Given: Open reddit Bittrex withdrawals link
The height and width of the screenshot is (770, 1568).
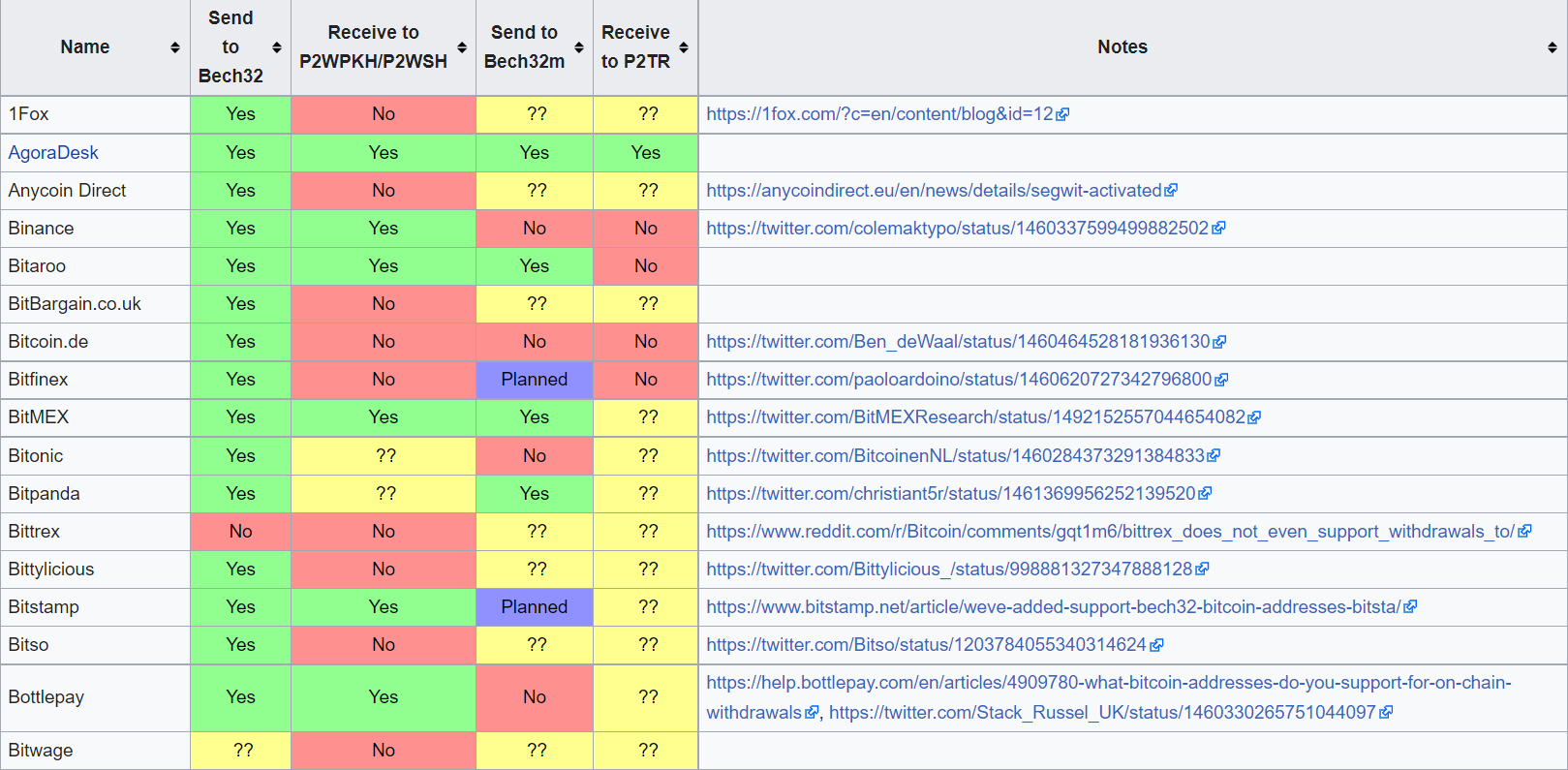Looking at the screenshot, I should click(1111, 531).
